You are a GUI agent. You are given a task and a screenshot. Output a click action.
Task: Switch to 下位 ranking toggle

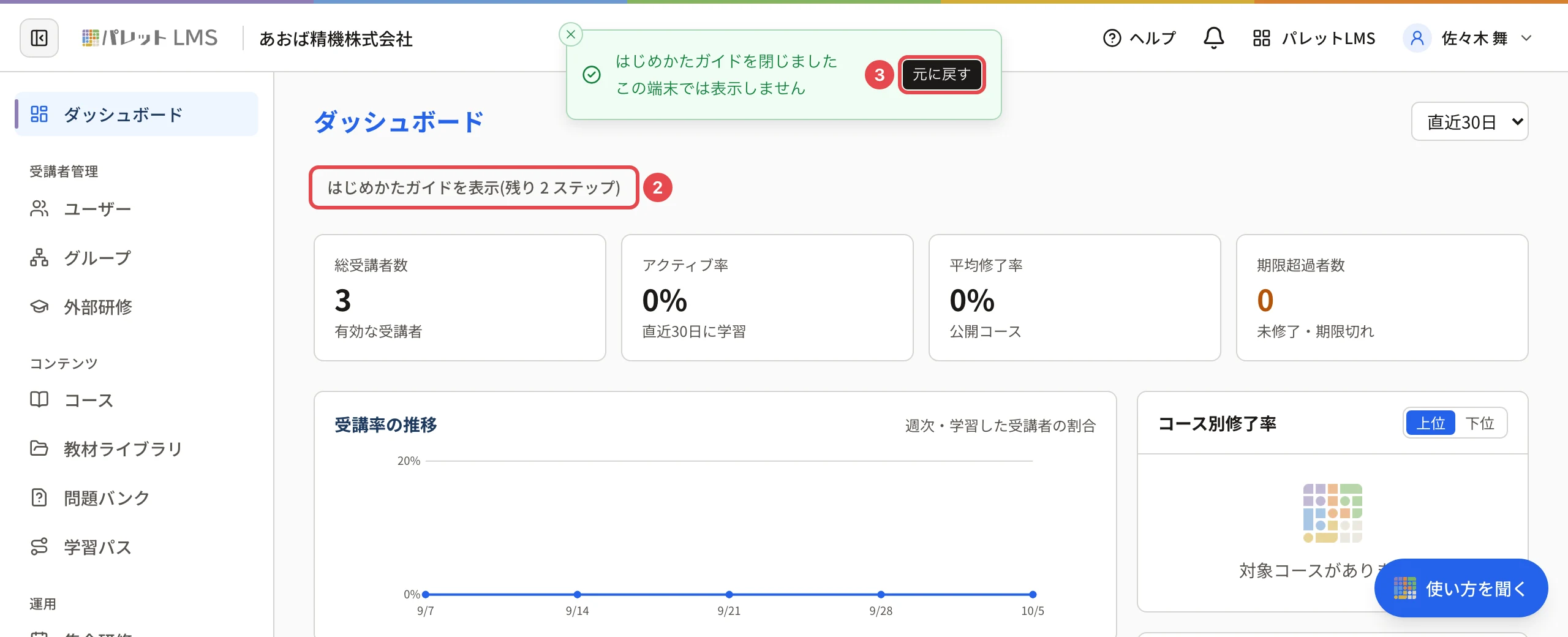(x=1480, y=423)
